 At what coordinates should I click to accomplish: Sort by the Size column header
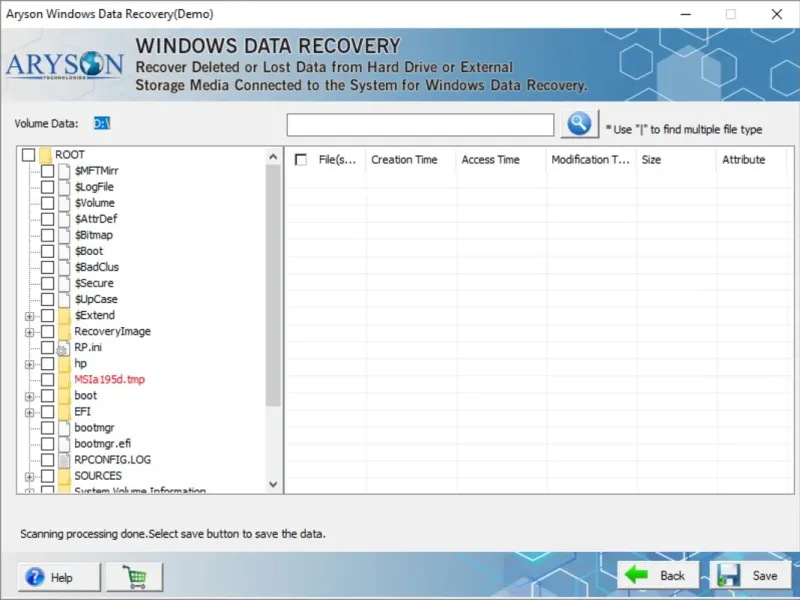click(677, 160)
